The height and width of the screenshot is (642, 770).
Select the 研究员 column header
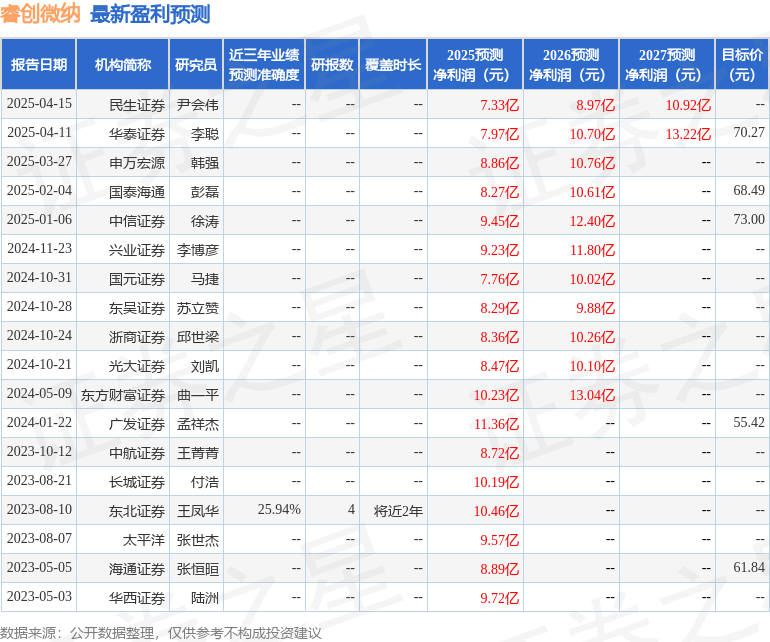[196, 64]
